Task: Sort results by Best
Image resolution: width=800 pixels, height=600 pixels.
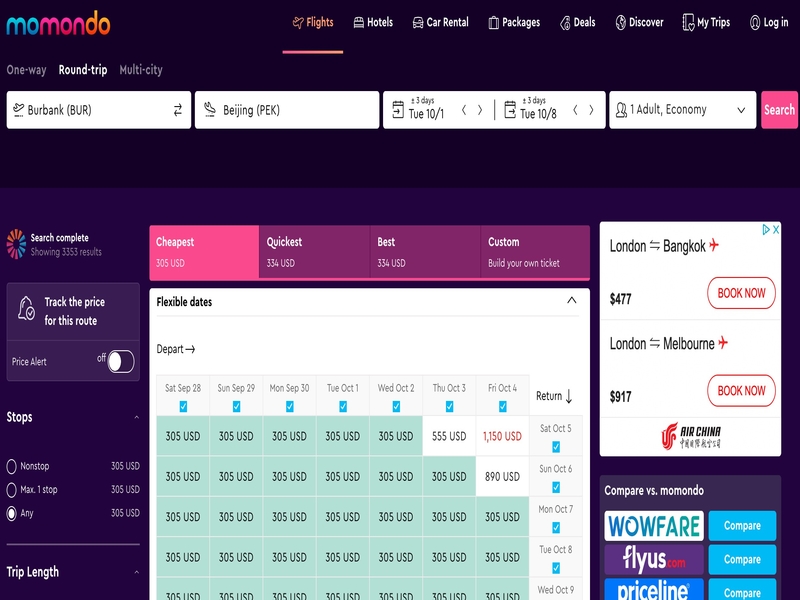Action: (425, 252)
